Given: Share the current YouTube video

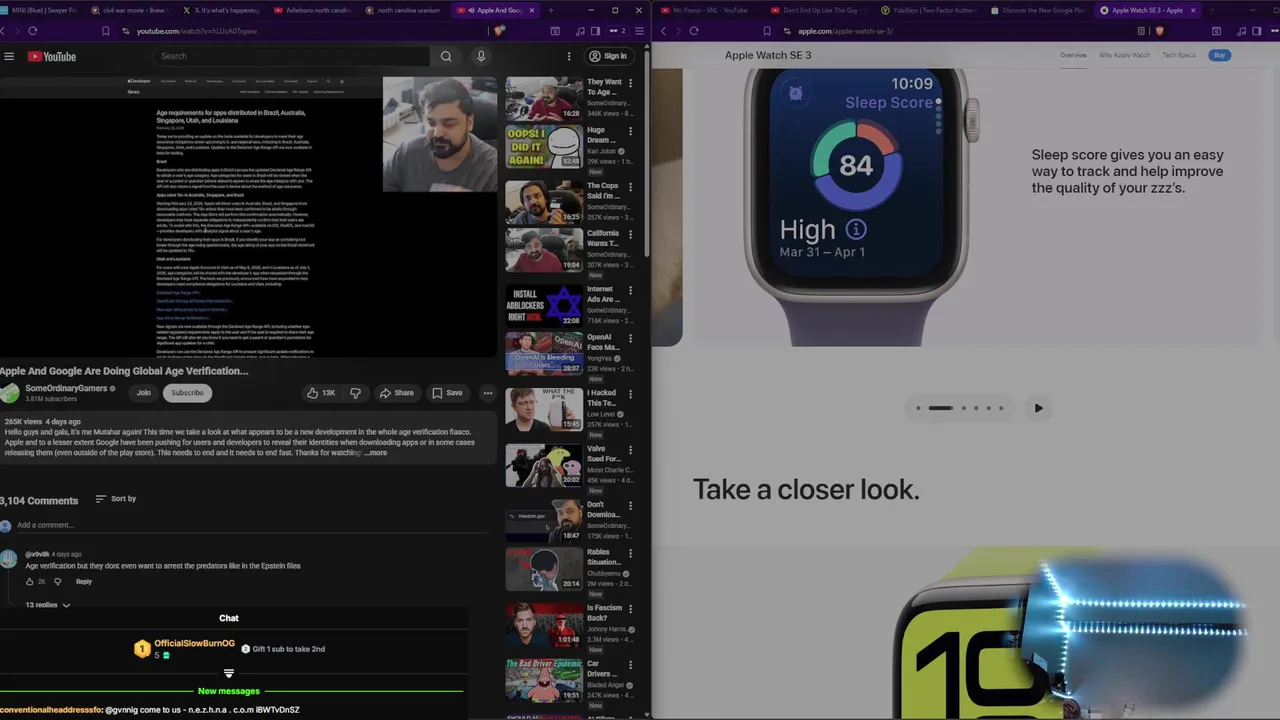Looking at the screenshot, I should [x=396, y=393].
